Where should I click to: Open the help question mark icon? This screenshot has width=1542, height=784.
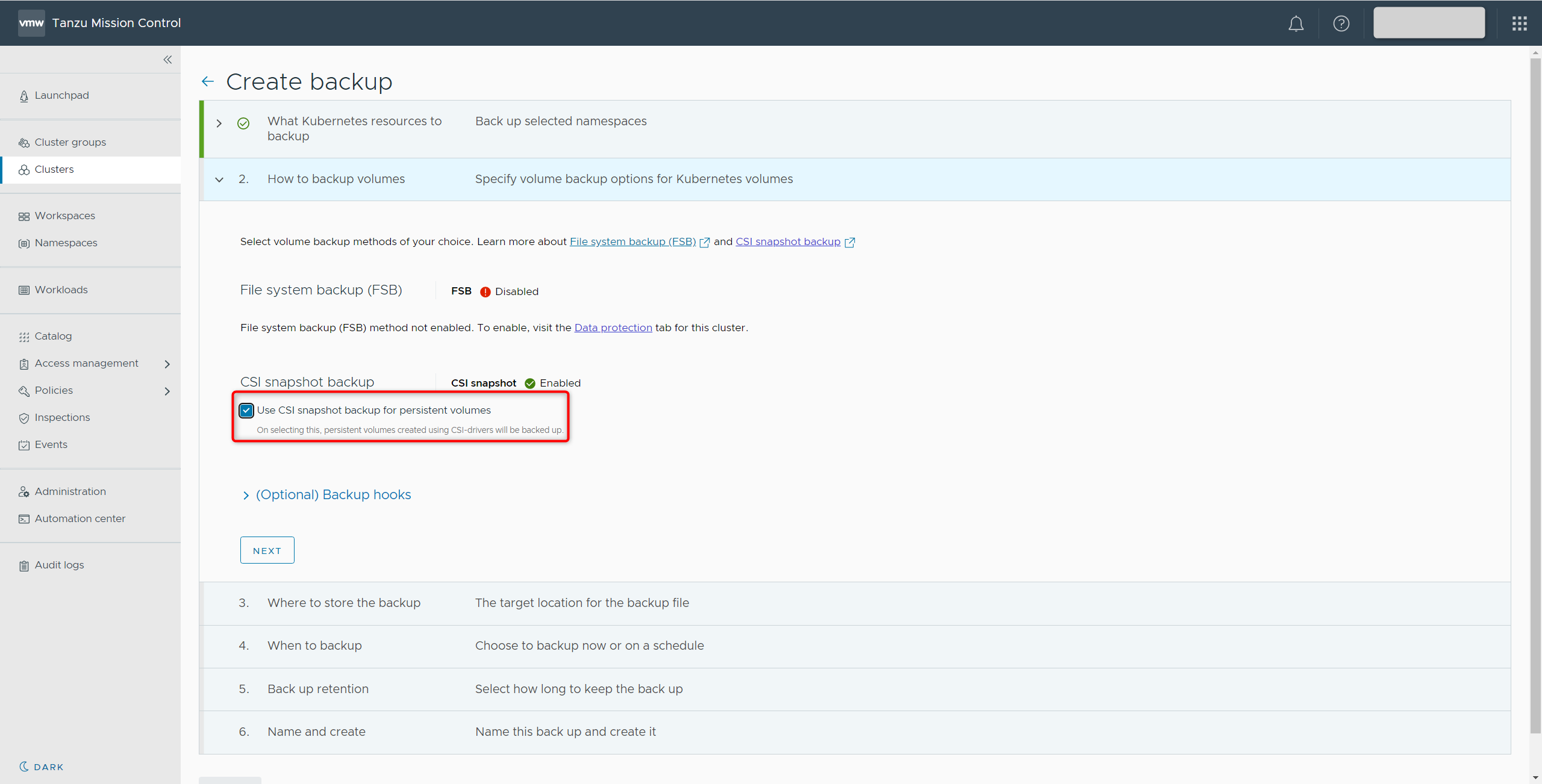tap(1341, 23)
